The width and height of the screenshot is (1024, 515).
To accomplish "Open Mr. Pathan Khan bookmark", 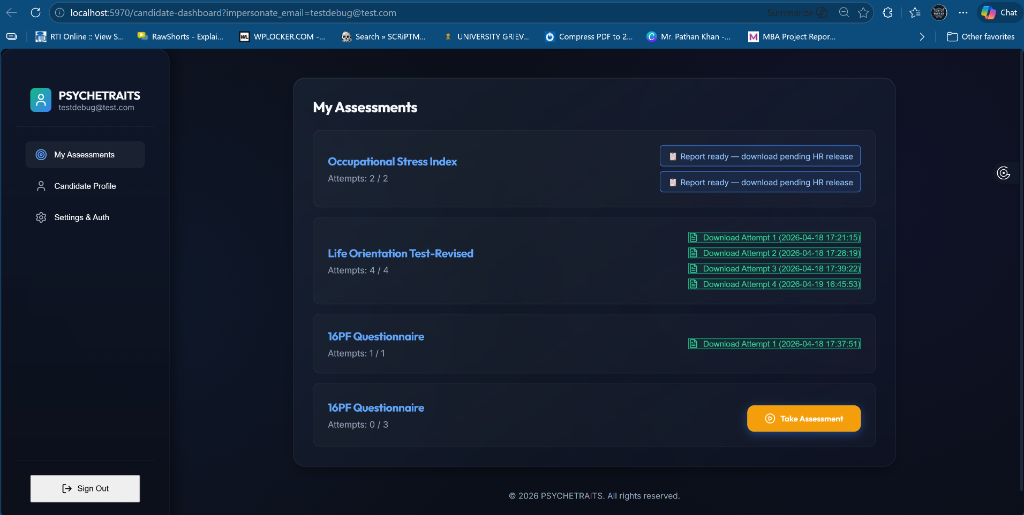I will tap(688, 37).
